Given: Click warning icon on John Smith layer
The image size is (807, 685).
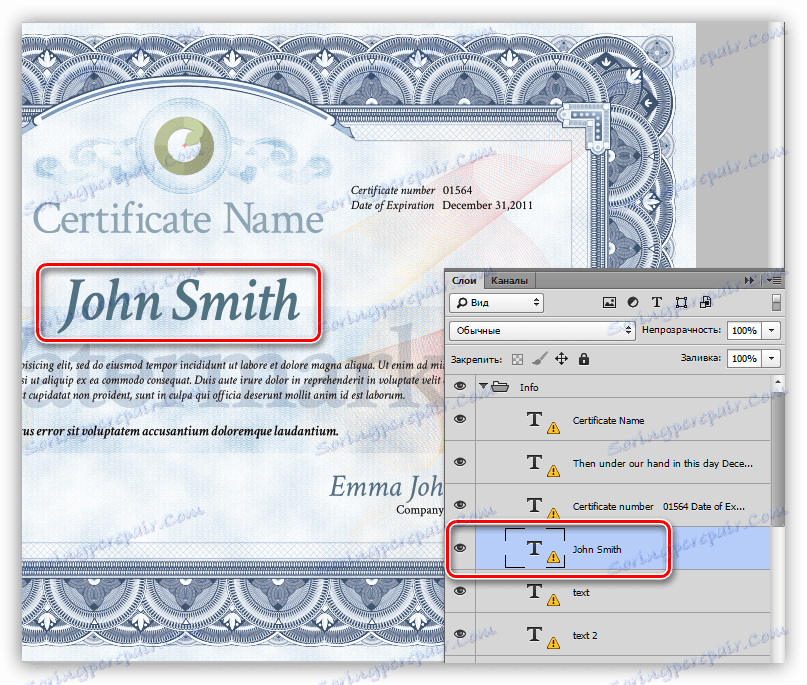Looking at the screenshot, I should (x=553, y=557).
